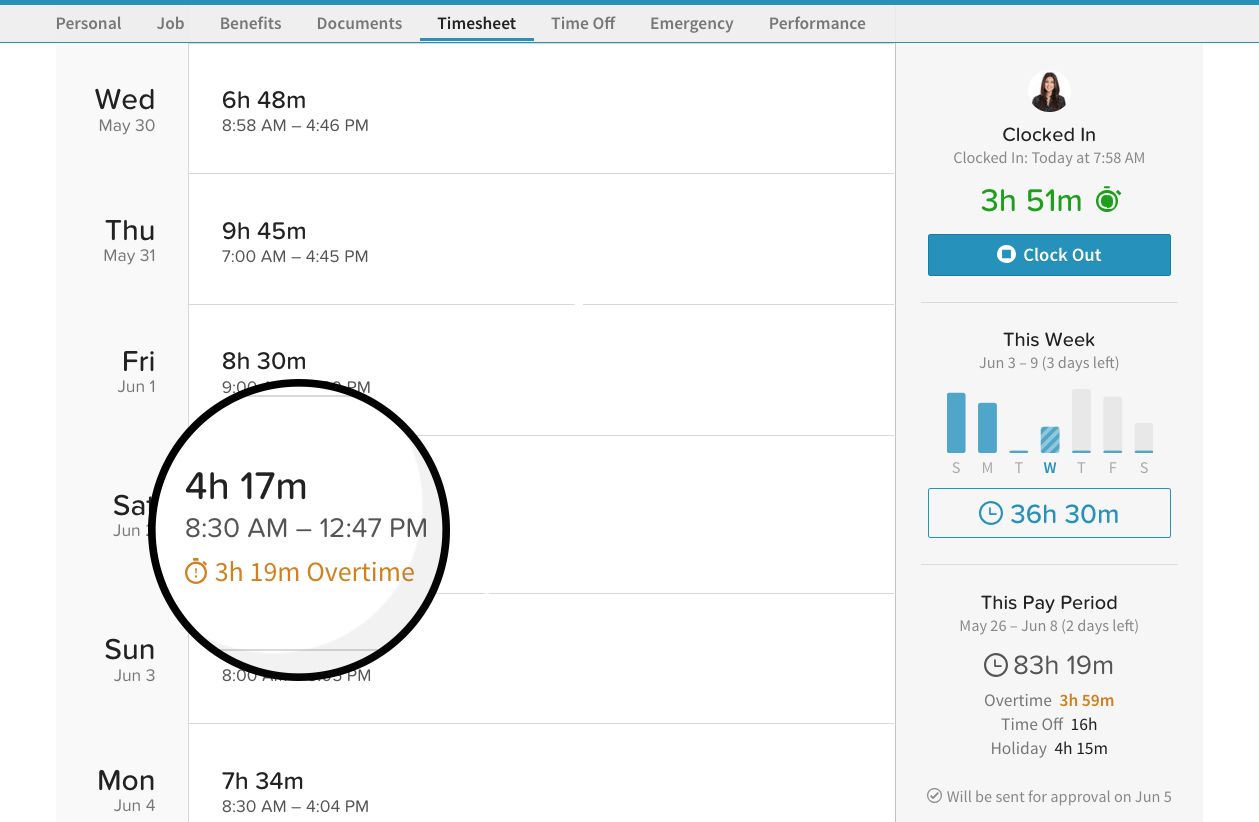Click the approval checkmark icon

coord(934,797)
